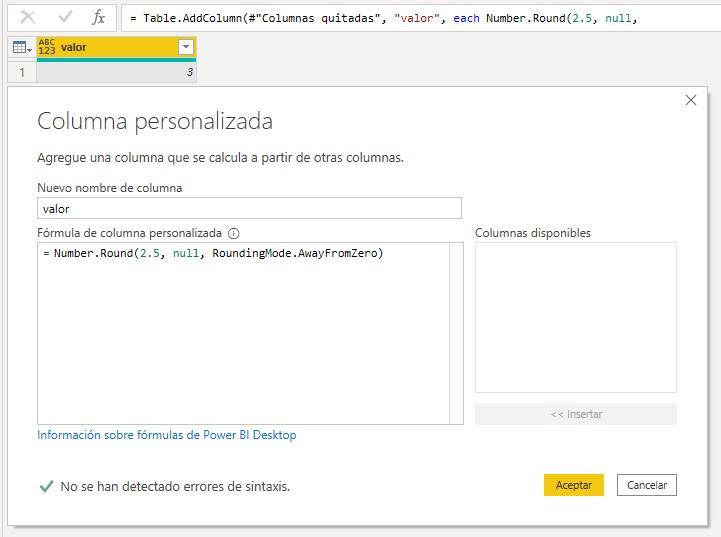This screenshot has height=537, width=721.
Task: Click the ABC123 data type icon
Action: click(47, 47)
